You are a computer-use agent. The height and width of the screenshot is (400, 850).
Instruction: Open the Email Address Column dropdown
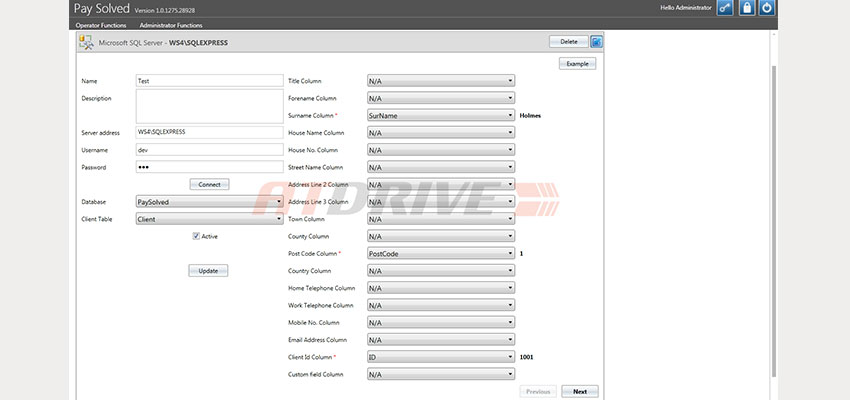point(441,340)
